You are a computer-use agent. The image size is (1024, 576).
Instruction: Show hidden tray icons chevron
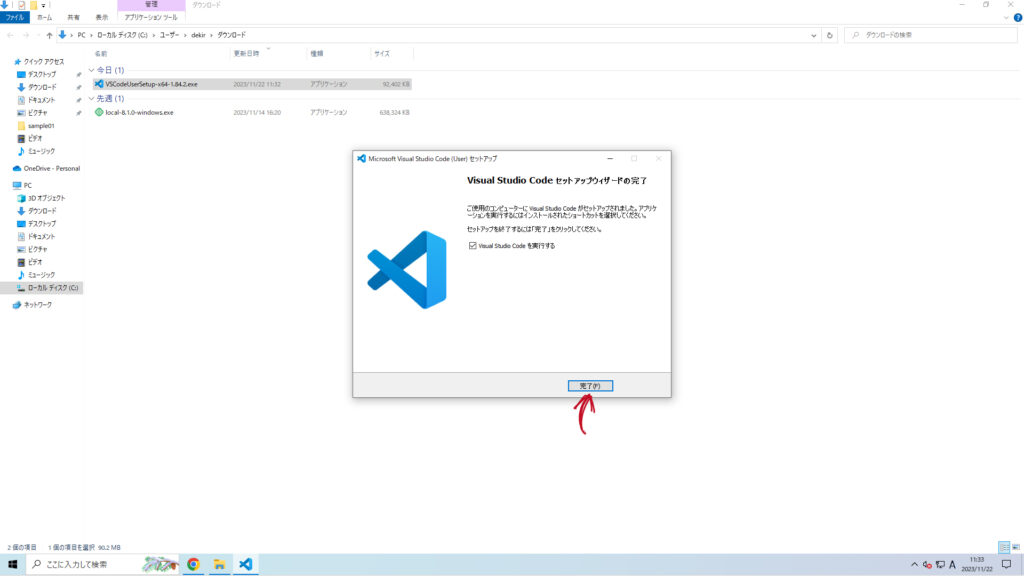914,565
